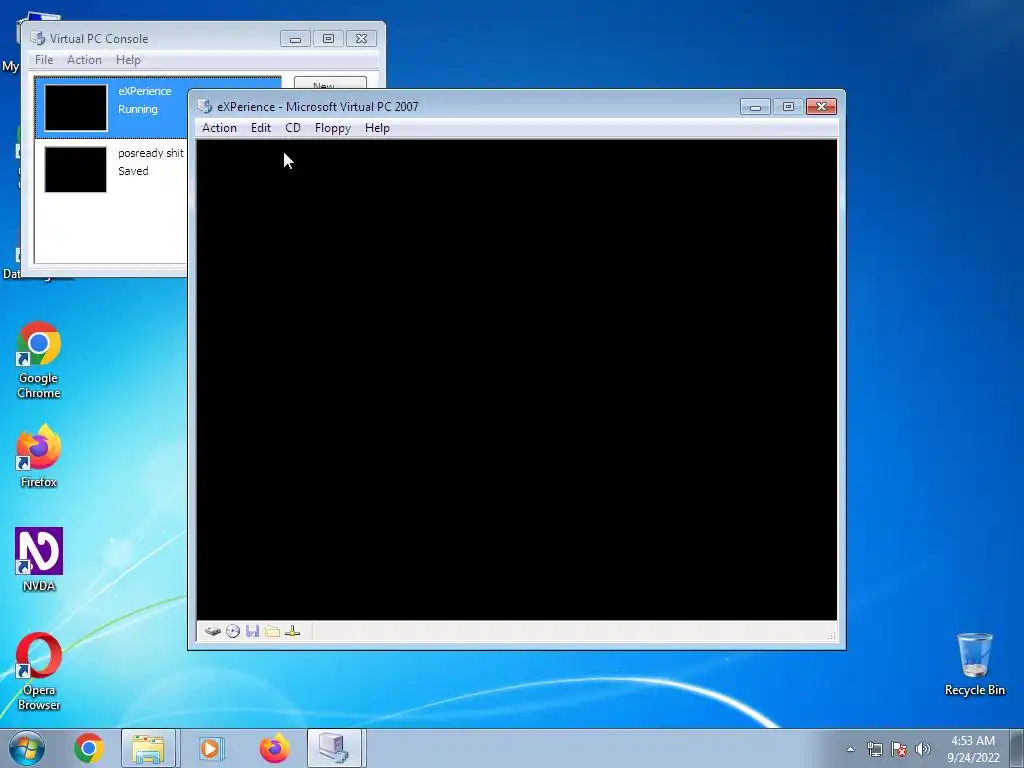Maximize the eXPerience Virtual PC window
Viewport: 1024px width, 768px height.
[788, 106]
